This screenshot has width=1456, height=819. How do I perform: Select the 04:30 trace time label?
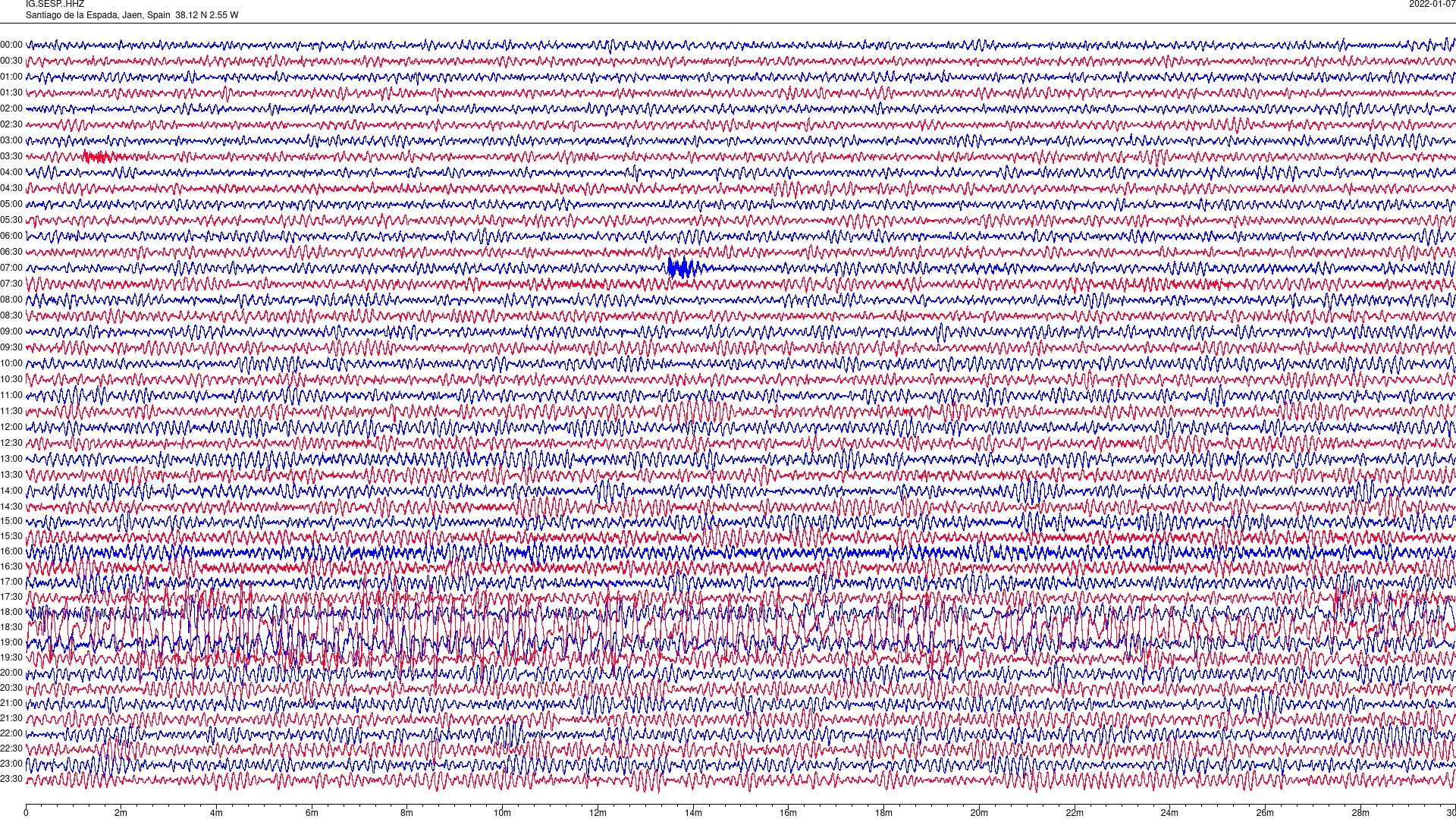(11, 188)
